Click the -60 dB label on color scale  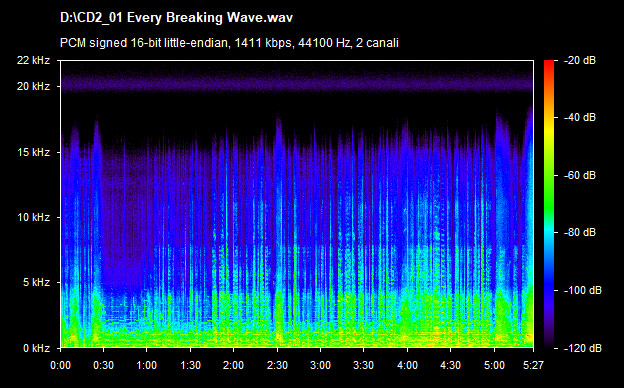click(580, 175)
